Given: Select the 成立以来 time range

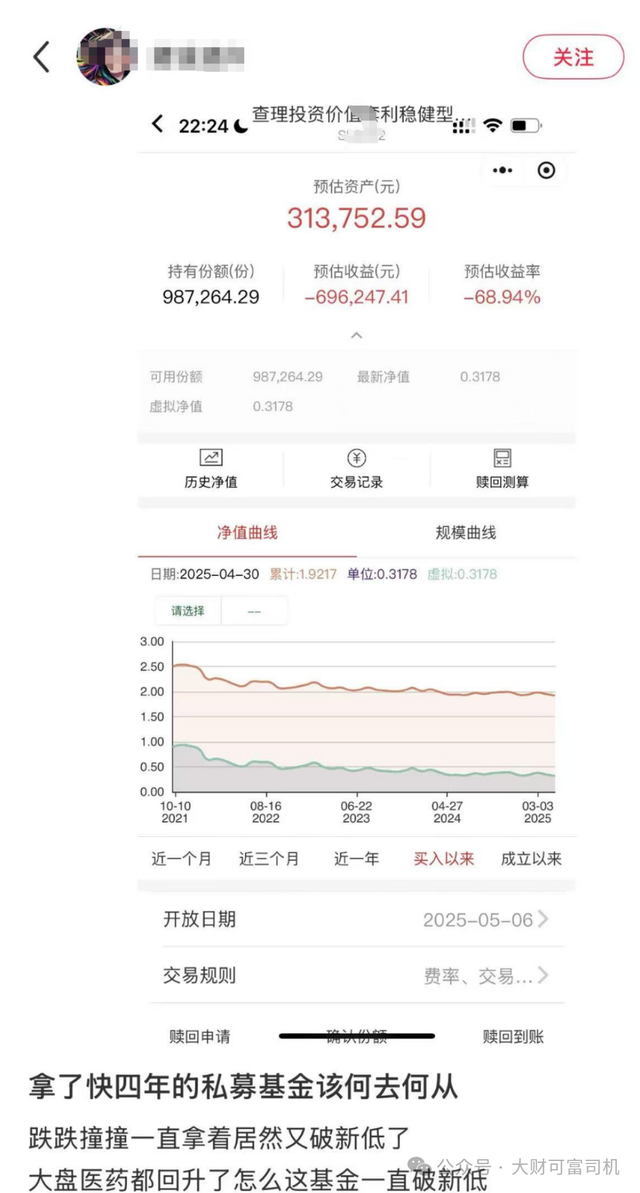Looking at the screenshot, I should [532, 858].
